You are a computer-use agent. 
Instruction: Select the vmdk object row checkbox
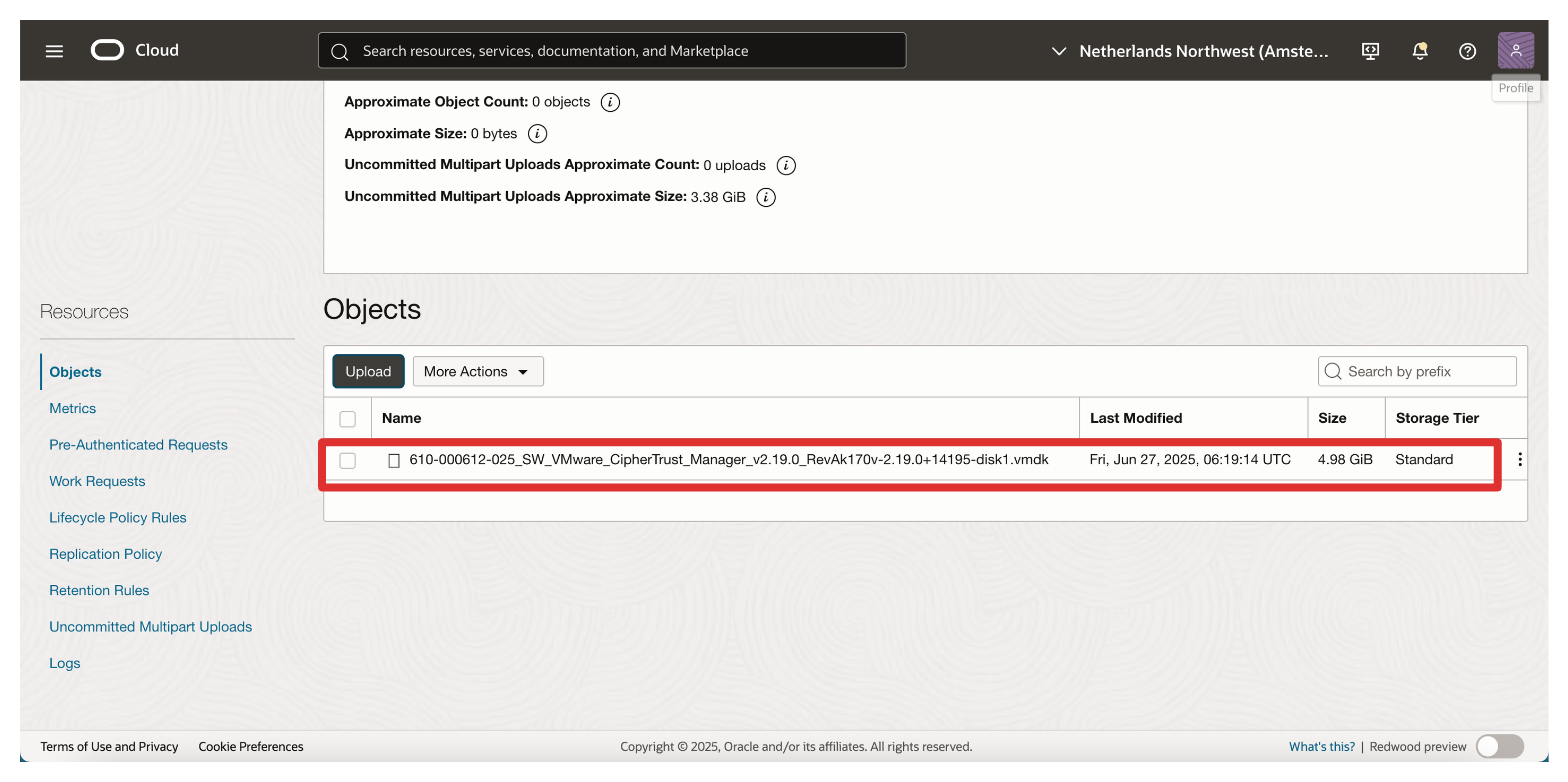[348, 460]
